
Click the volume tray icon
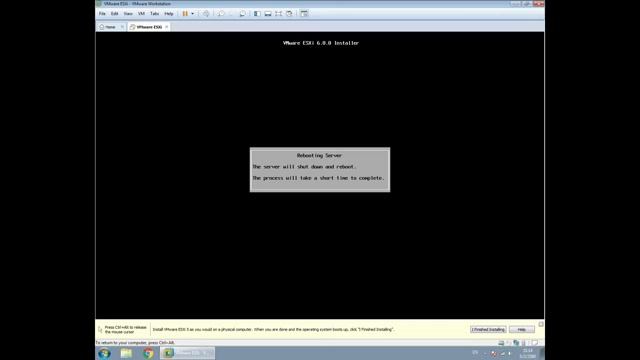point(510,353)
